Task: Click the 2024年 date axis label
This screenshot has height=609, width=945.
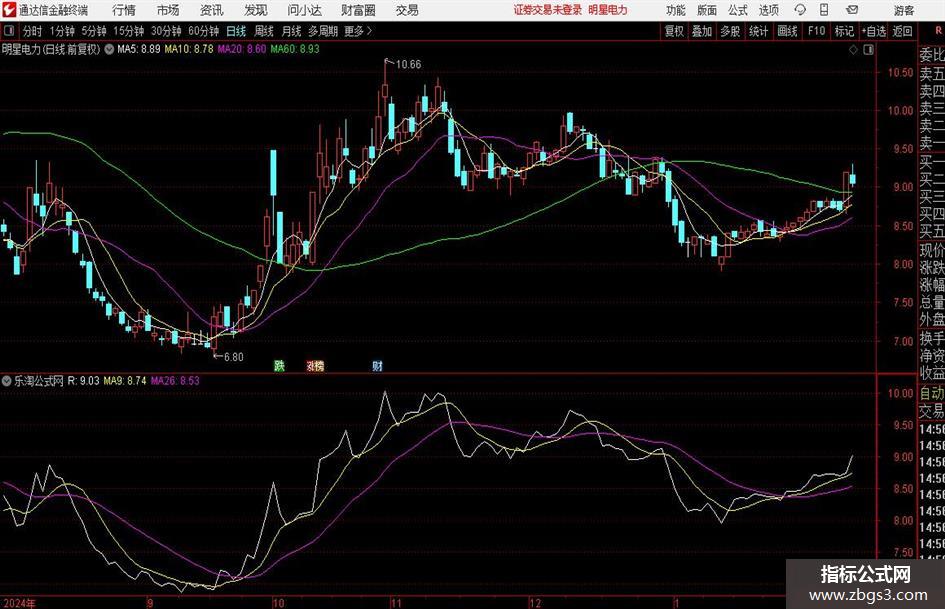Action: pos(19,602)
